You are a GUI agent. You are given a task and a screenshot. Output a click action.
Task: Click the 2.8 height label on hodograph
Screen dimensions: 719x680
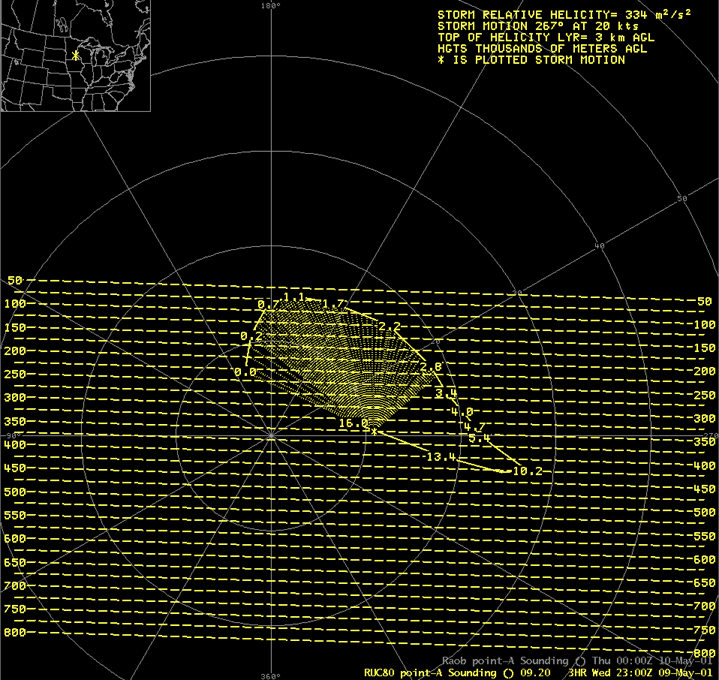pos(431,367)
